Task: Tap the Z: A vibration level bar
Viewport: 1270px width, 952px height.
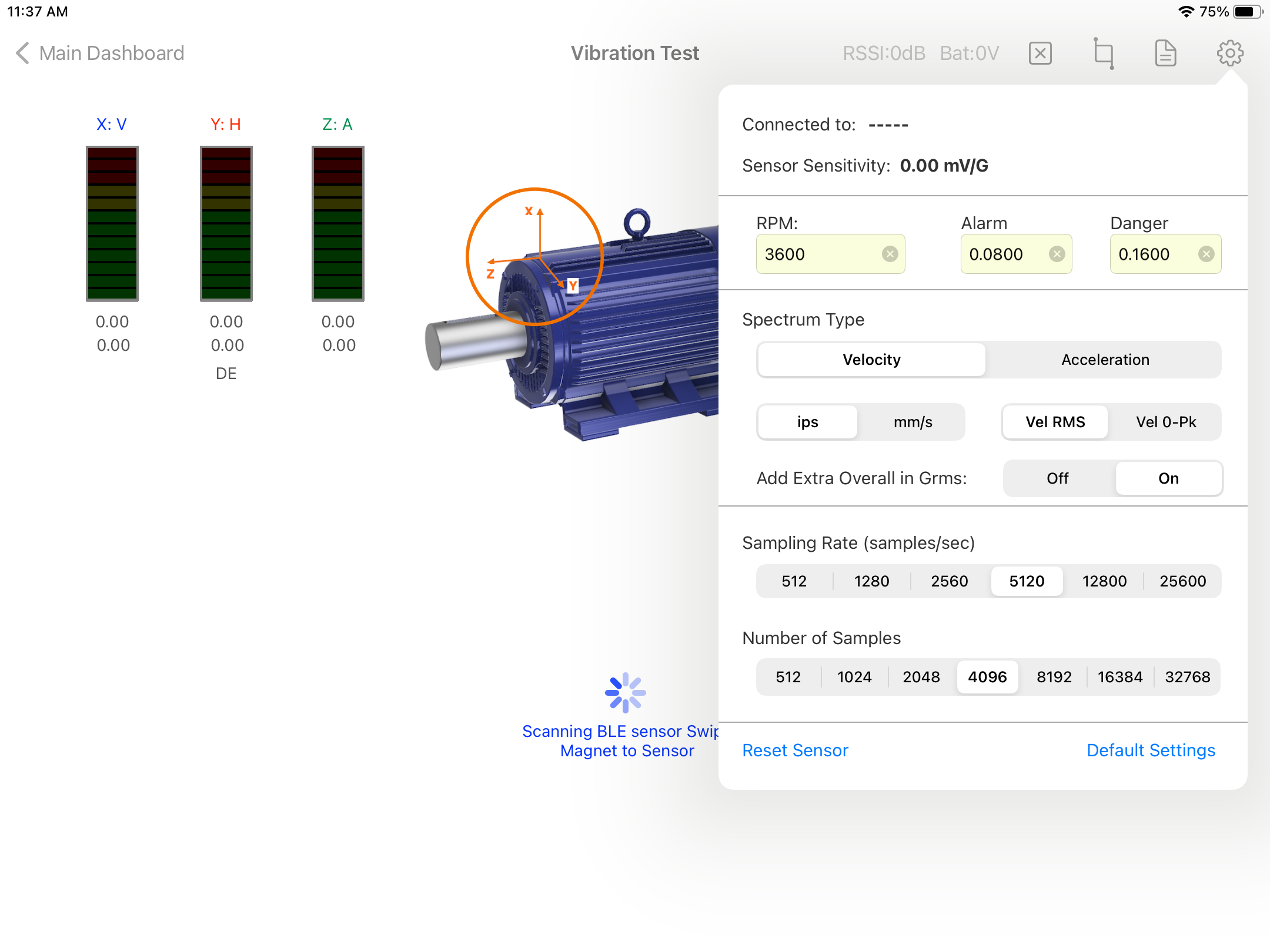Action: point(338,223)
